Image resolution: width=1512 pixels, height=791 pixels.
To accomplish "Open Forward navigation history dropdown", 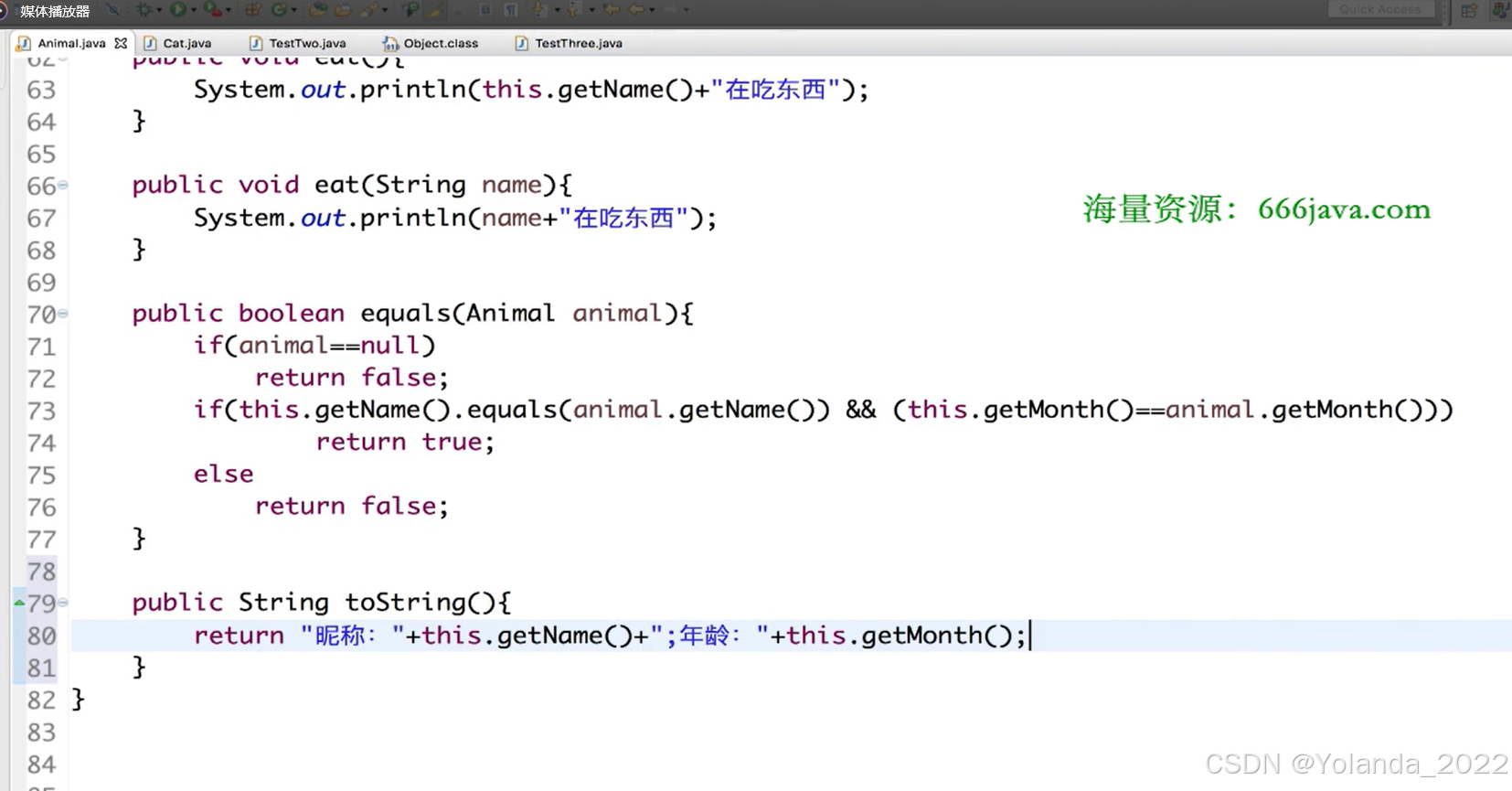I will click(687, 10).
